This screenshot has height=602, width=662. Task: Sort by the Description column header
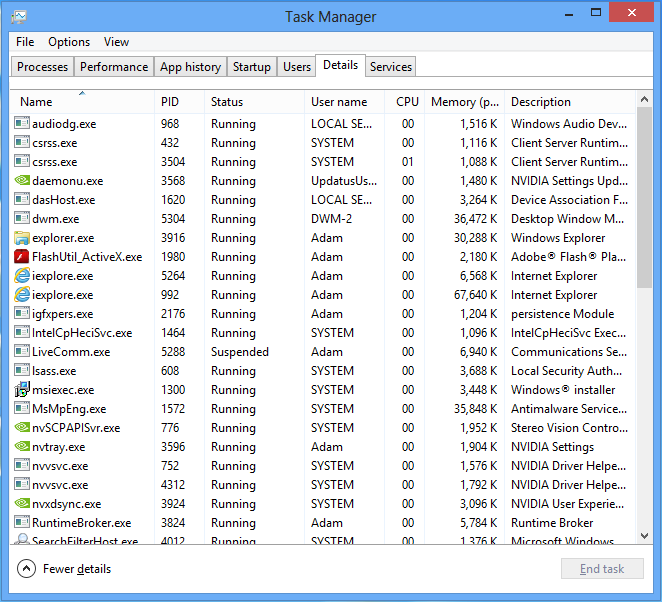(x=570, y=102)
